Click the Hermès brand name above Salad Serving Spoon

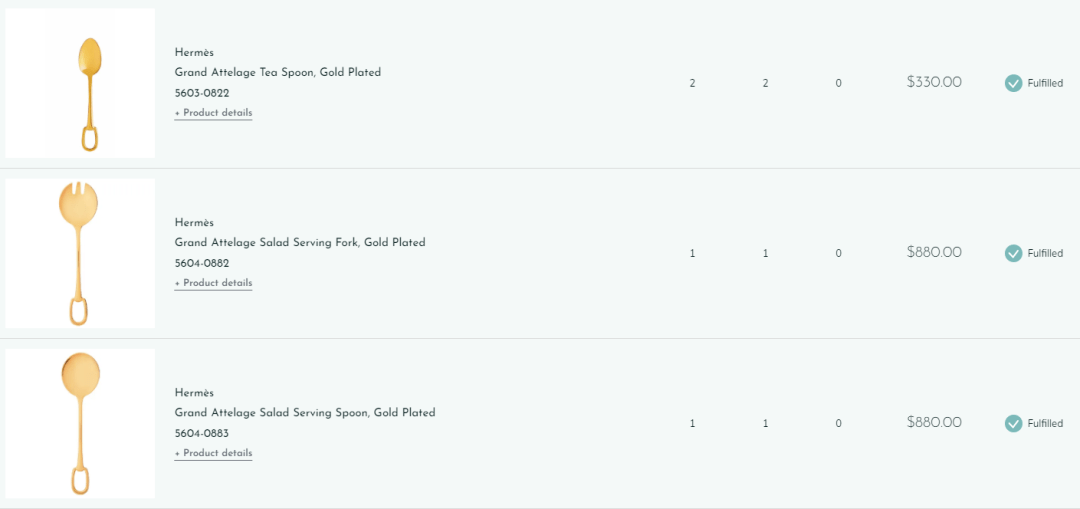tap(194, 392)
